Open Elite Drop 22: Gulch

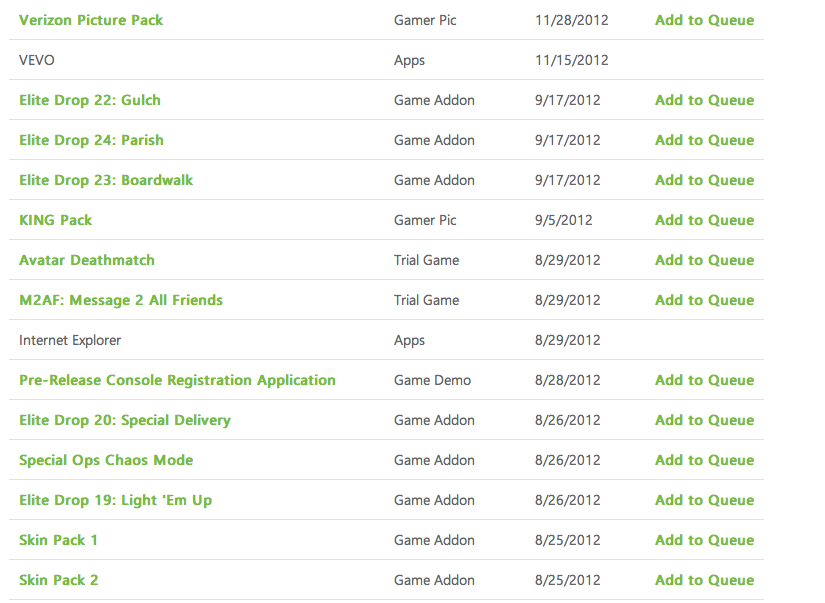point(90,100)
